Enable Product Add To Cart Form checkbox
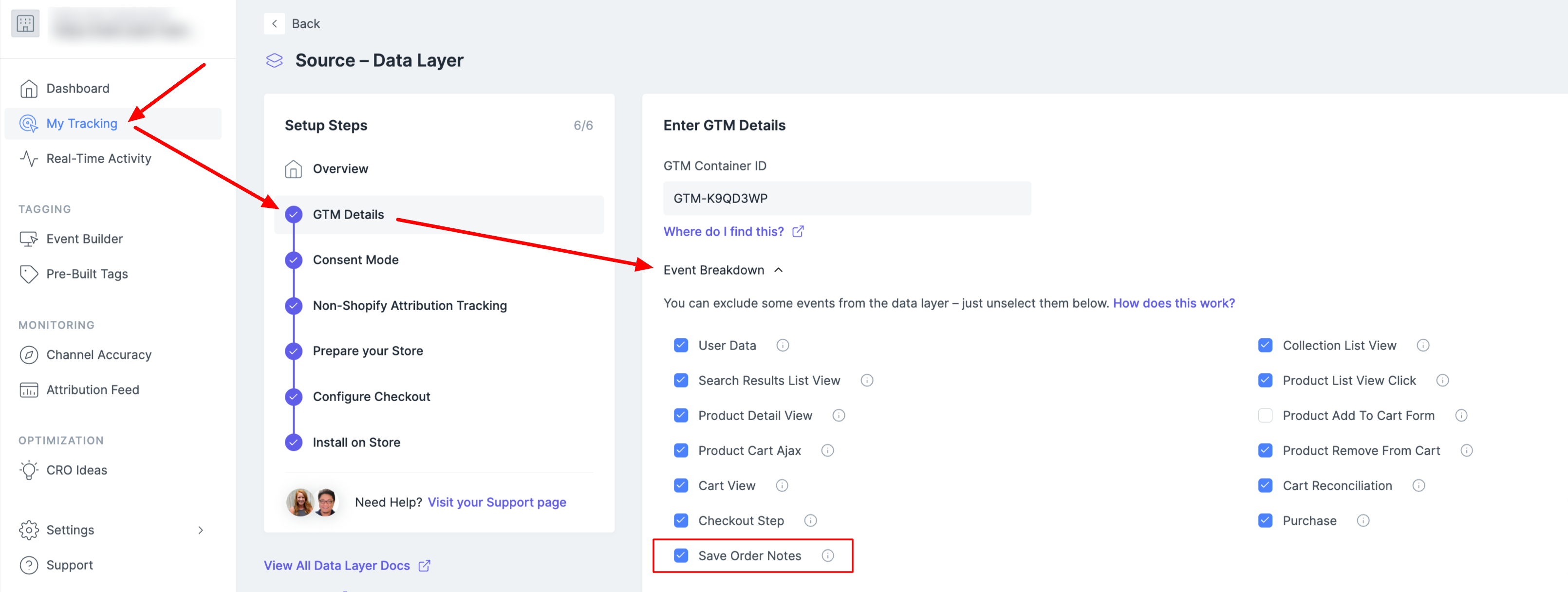1568x592 pixels. click(x=1265, y=416)
